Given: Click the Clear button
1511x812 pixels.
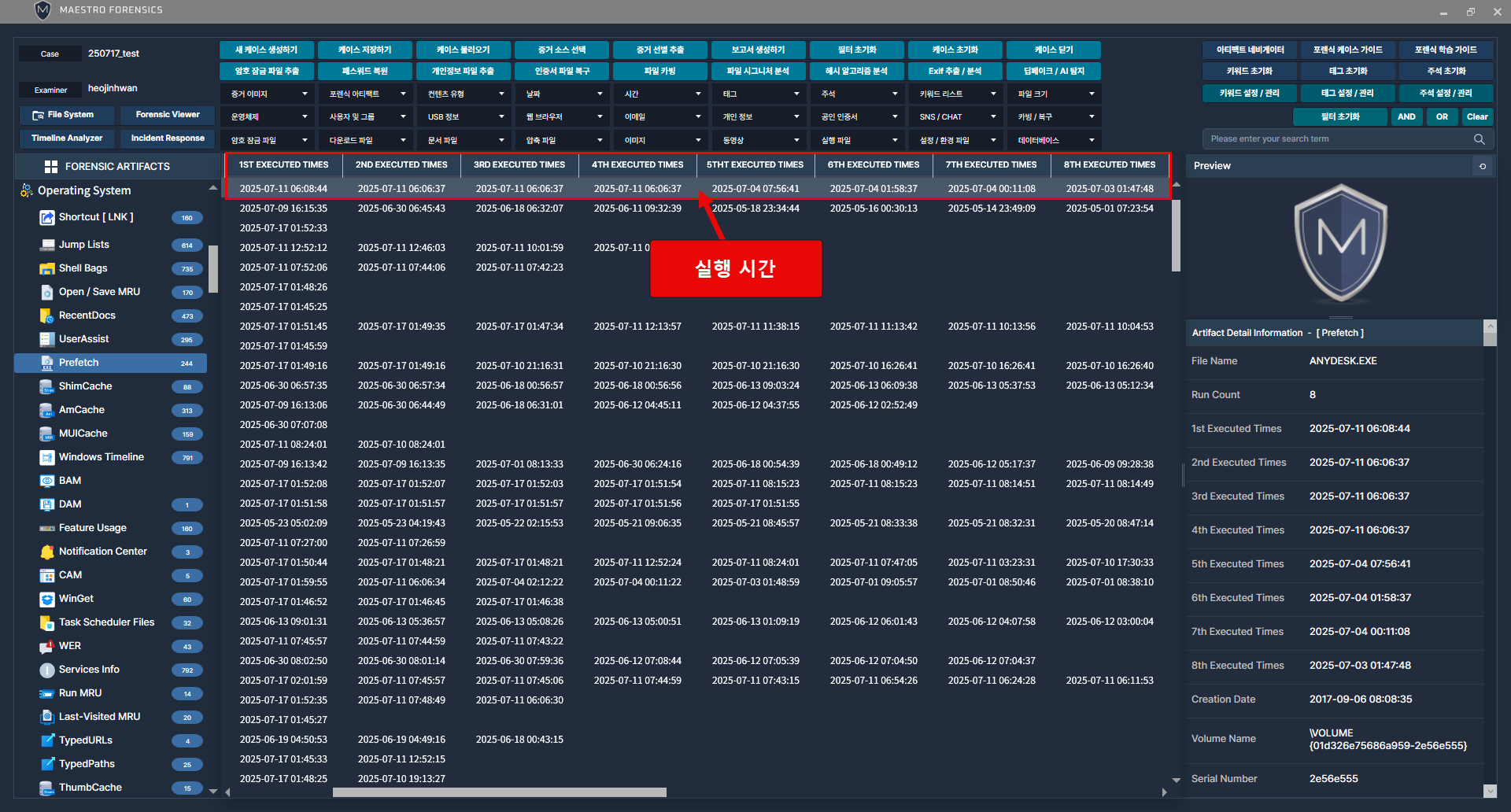Looking at the screenshot, I should 1477,116.
